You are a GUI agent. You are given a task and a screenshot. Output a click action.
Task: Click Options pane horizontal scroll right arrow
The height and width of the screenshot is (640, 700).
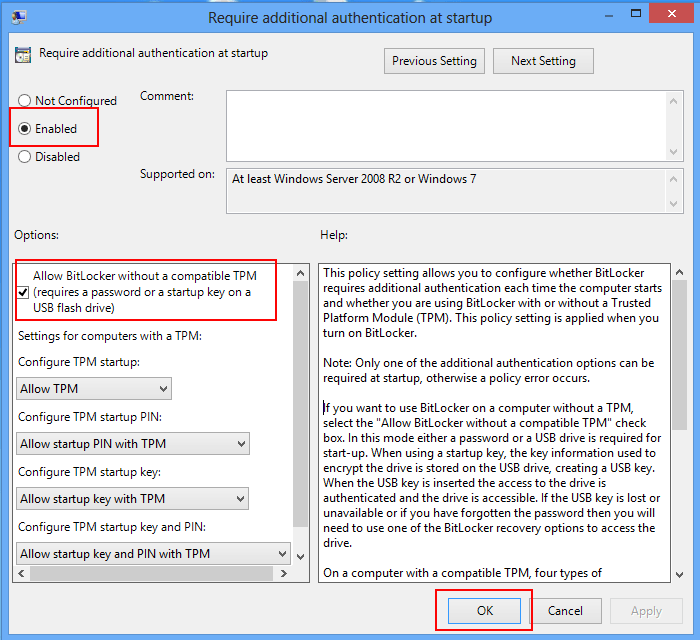pyautogui.click(x=283, y=573)
